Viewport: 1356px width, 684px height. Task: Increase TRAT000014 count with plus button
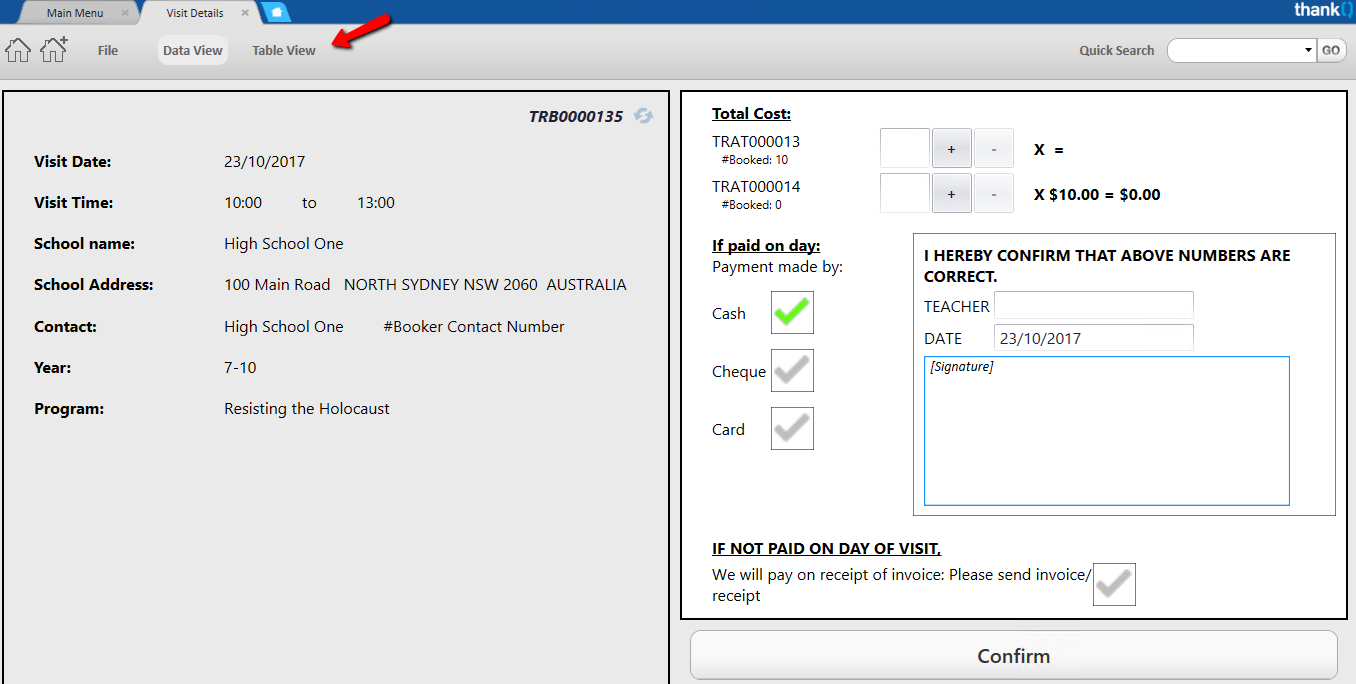click(951, 194)
